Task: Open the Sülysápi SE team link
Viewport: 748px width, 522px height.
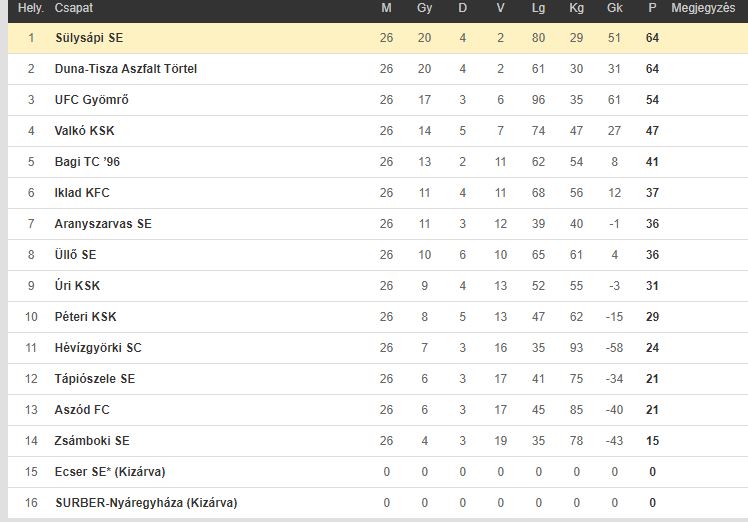Action: [89, 38]
